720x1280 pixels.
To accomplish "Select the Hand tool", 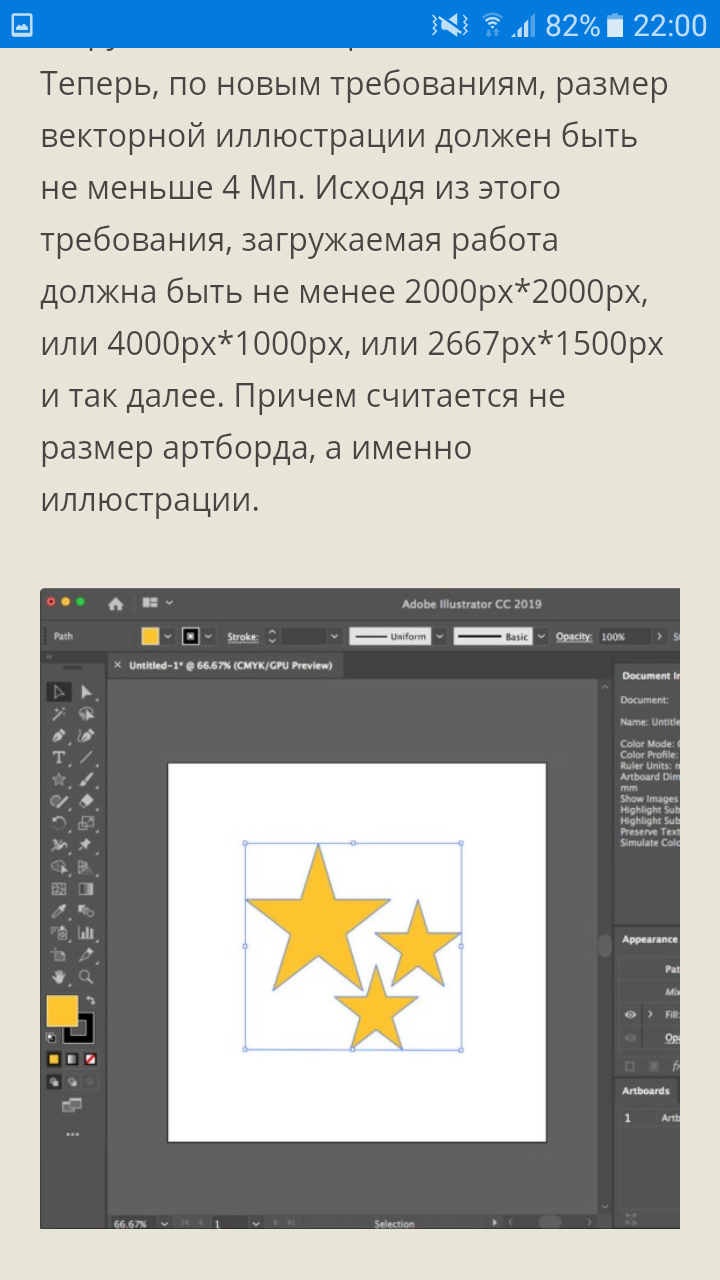I will click(x=58, y=977).
